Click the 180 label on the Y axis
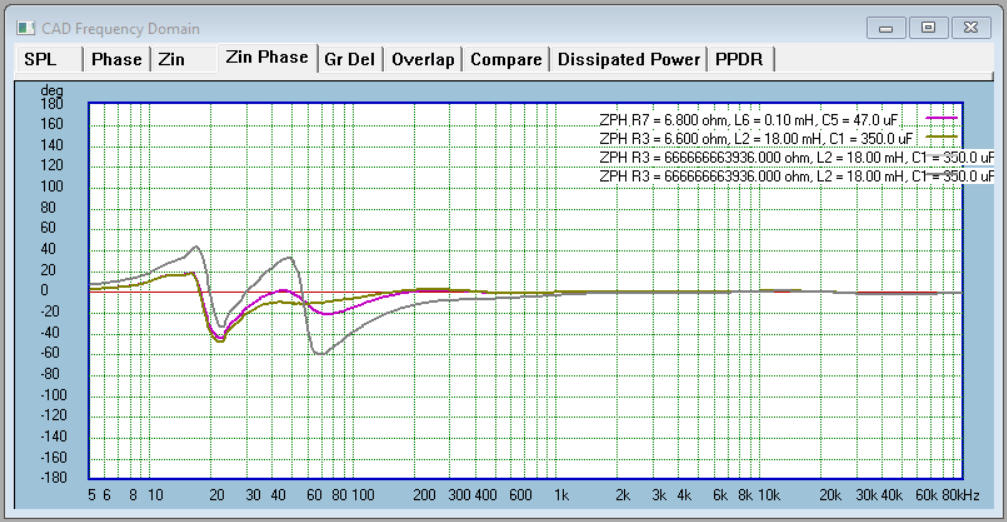The image size is (1007, 522). pos(52,104)
